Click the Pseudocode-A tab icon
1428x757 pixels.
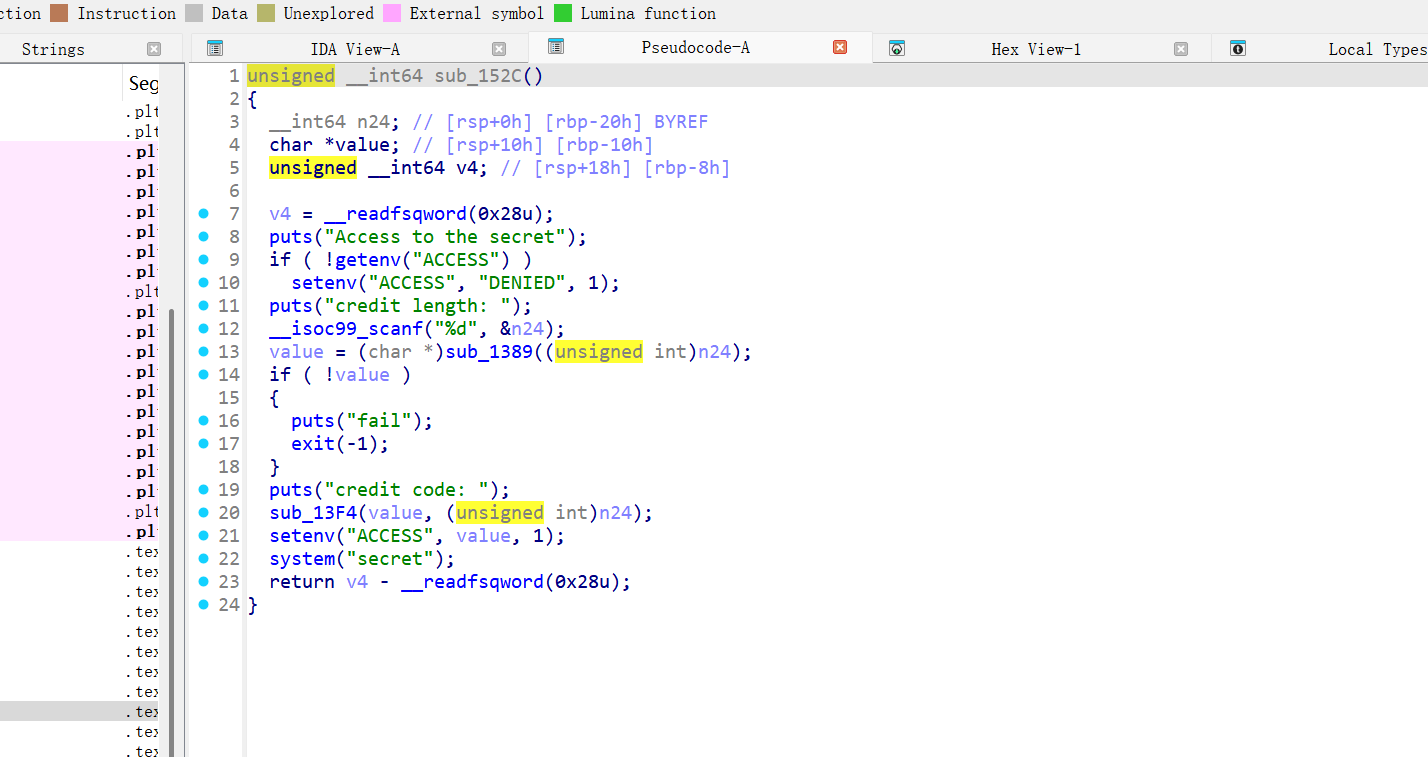pyautogui.click(x=556, y=47)
